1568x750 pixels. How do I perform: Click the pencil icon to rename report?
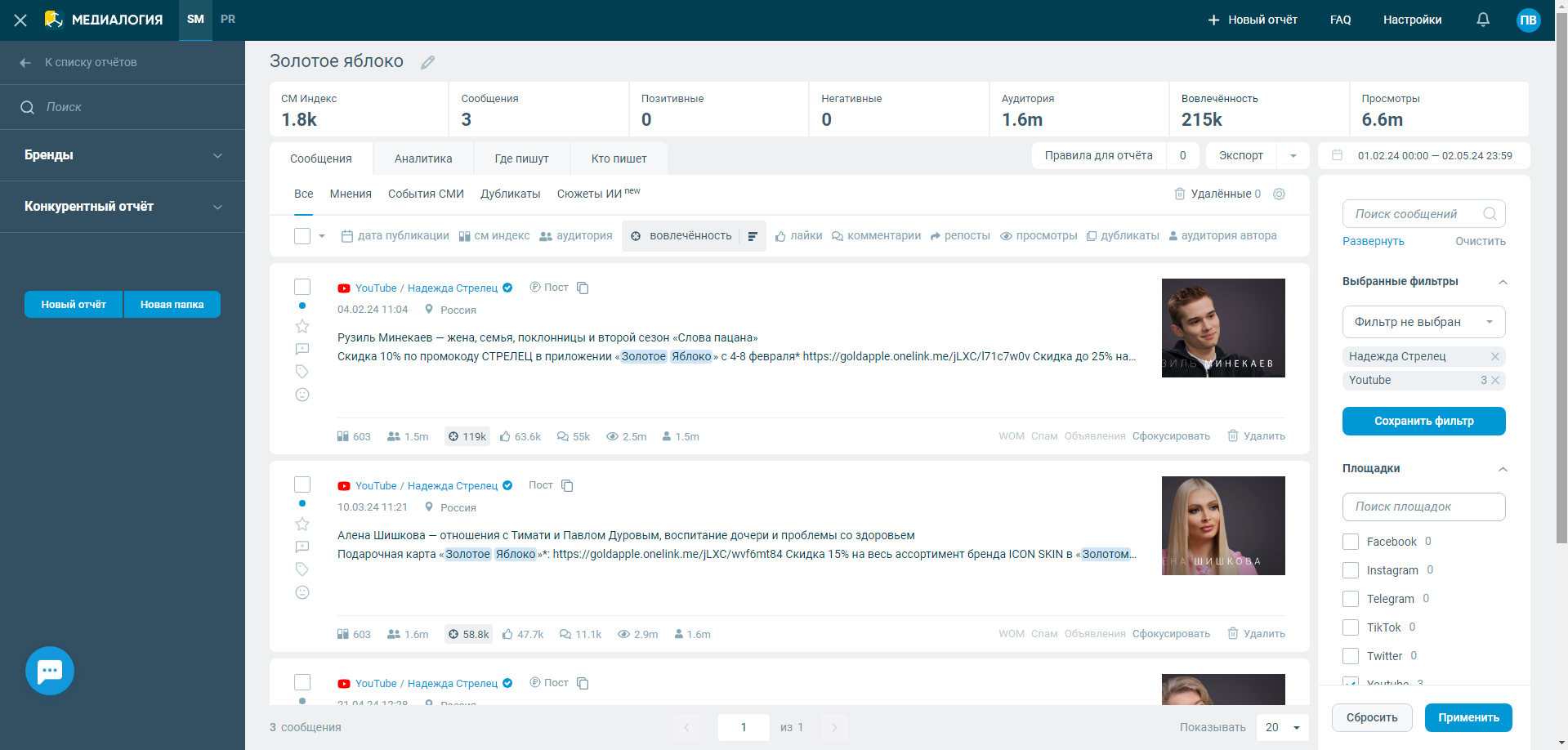[427, 63]
